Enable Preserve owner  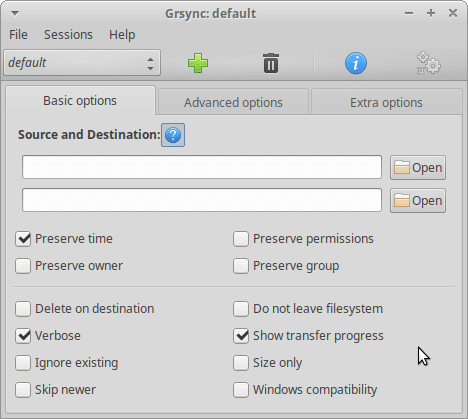(x=23, y=266)
